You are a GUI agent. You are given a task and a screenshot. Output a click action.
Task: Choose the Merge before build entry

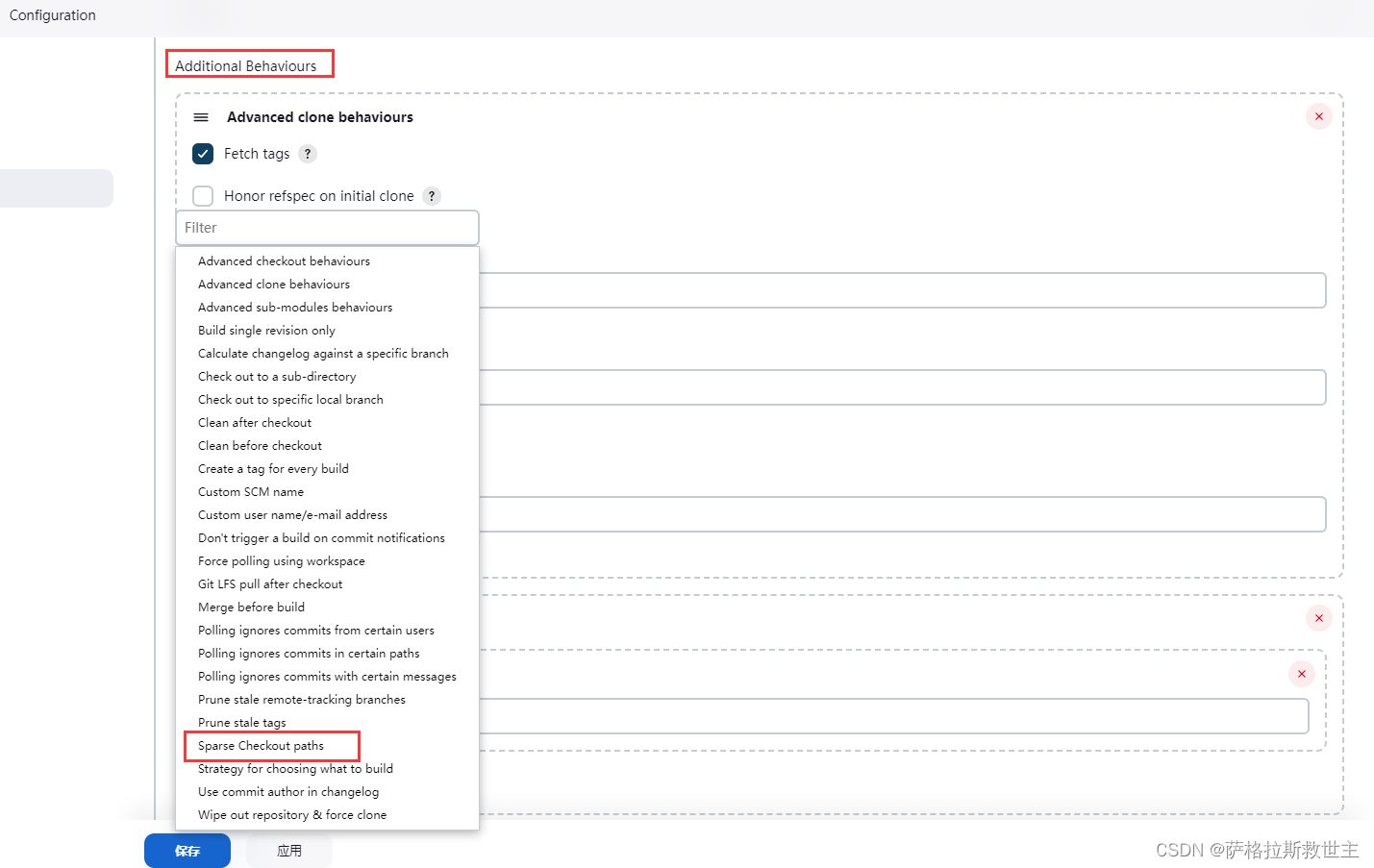pos(251,607)
